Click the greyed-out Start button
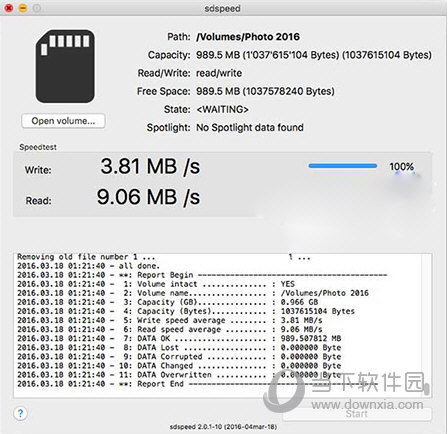Image resolution: width=448 pixels, height=434 pixels. 357,414
